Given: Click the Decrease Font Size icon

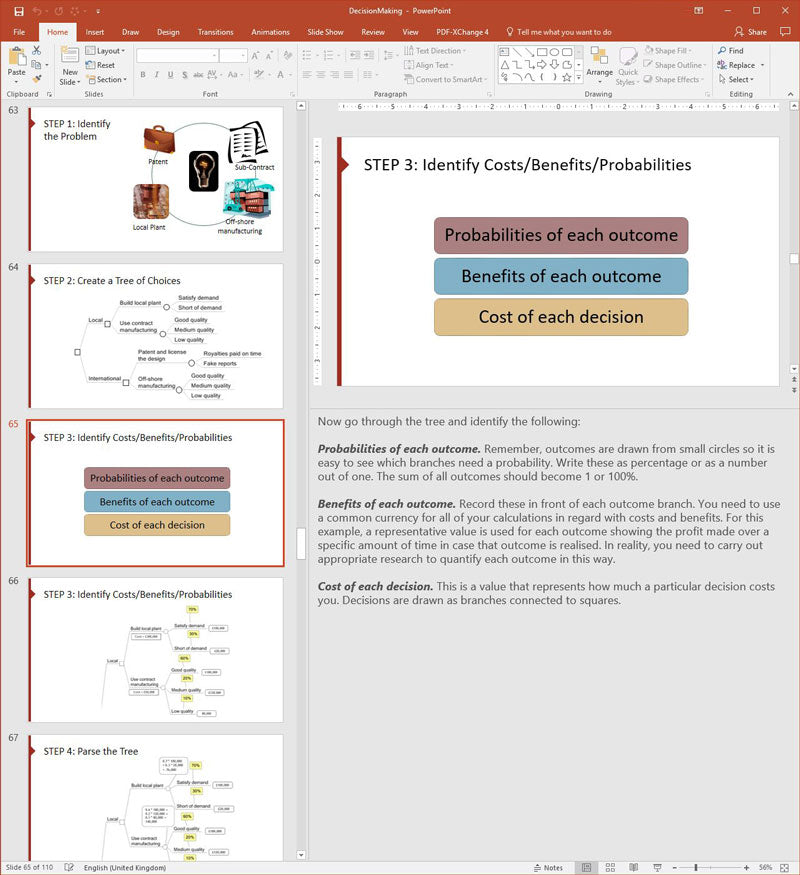Looking at the screenshot, I should (x=269, y=56).
